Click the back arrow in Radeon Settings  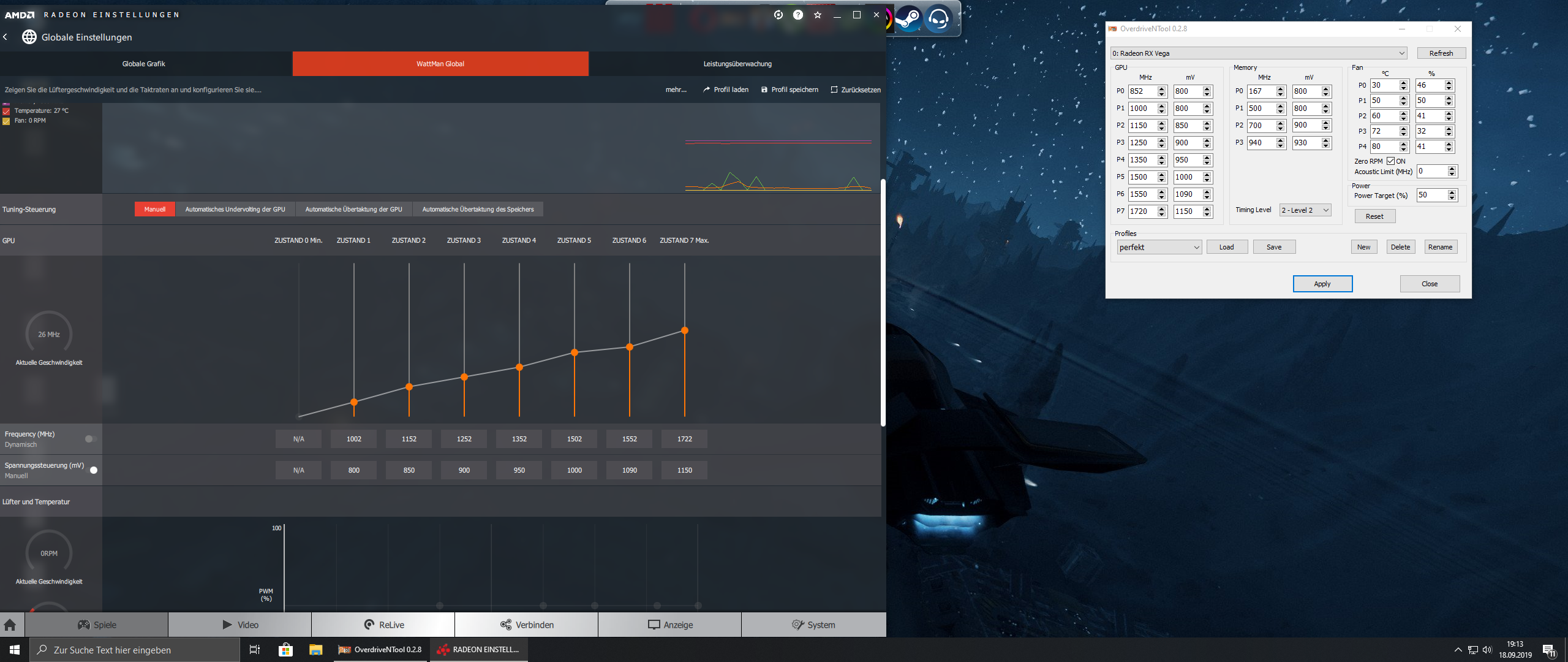point(6,37)
